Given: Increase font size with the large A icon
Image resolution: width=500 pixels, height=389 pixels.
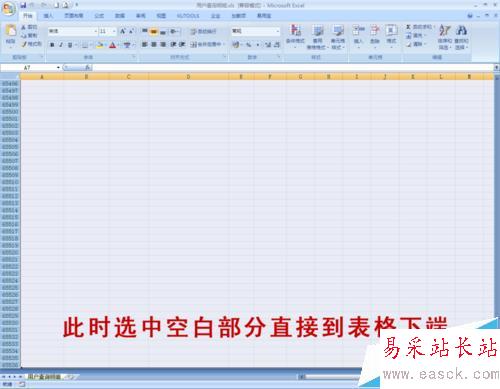Looking at the screenshot, I should click(123, 31).
